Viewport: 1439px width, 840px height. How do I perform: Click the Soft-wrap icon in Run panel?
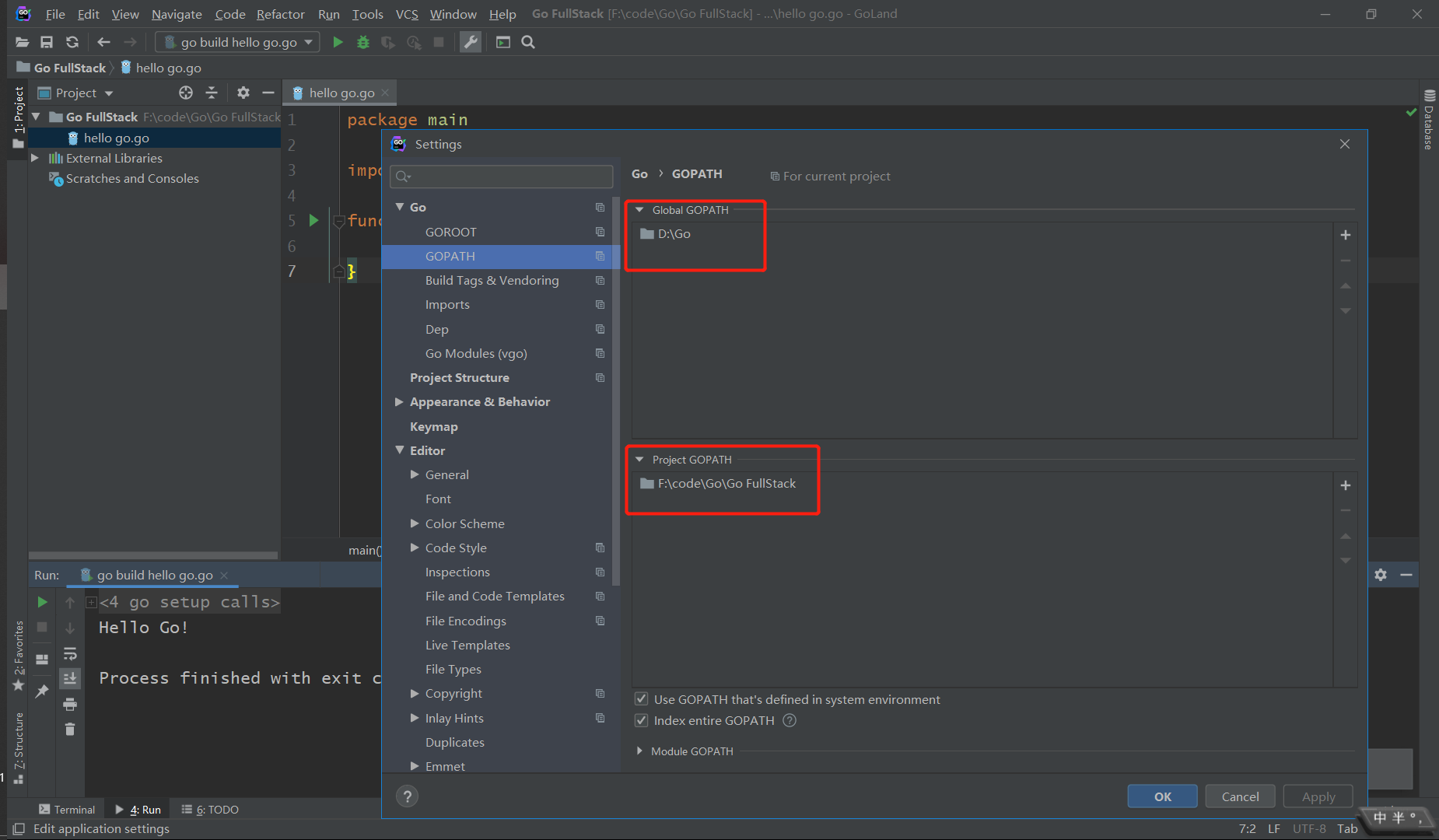pos(70,653)
